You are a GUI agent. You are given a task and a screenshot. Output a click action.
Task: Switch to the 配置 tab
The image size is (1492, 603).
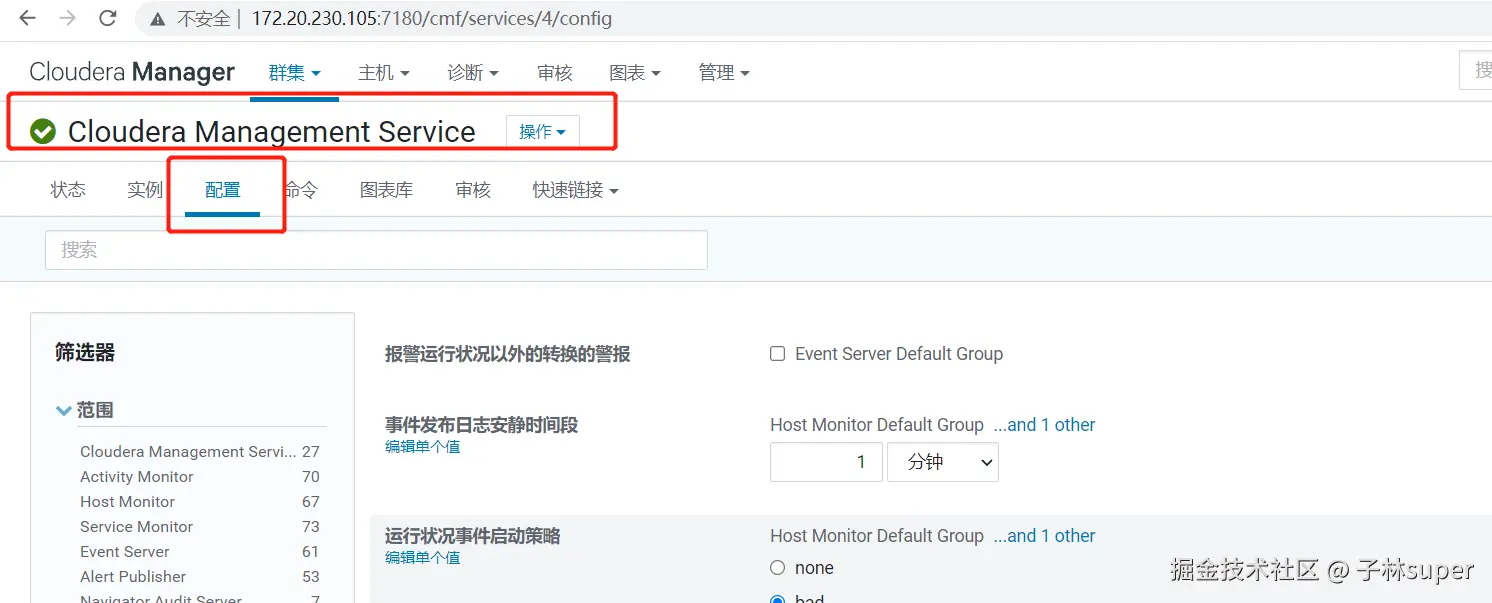click(223, 190)
